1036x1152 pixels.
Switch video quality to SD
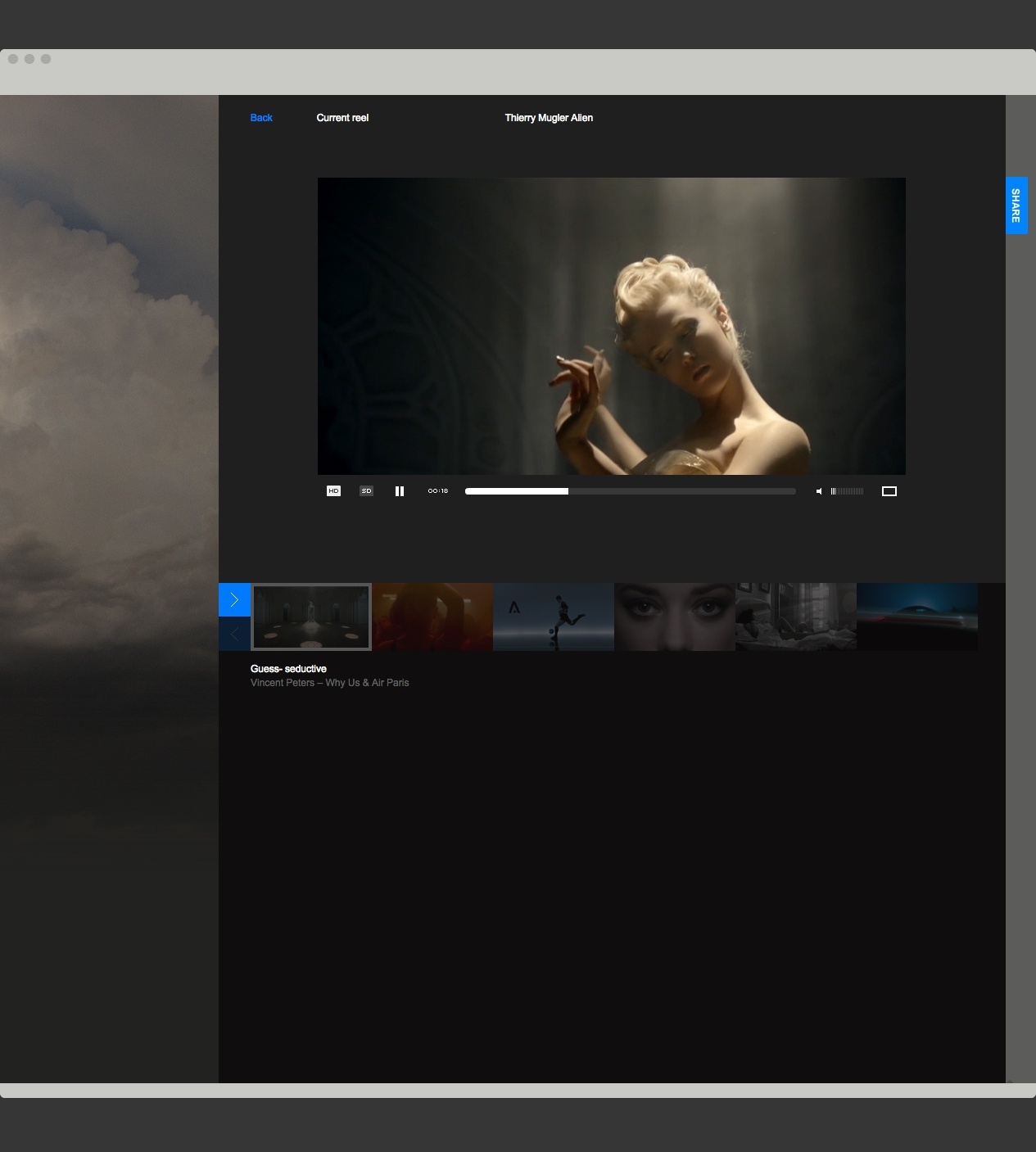tap(366, 491)
